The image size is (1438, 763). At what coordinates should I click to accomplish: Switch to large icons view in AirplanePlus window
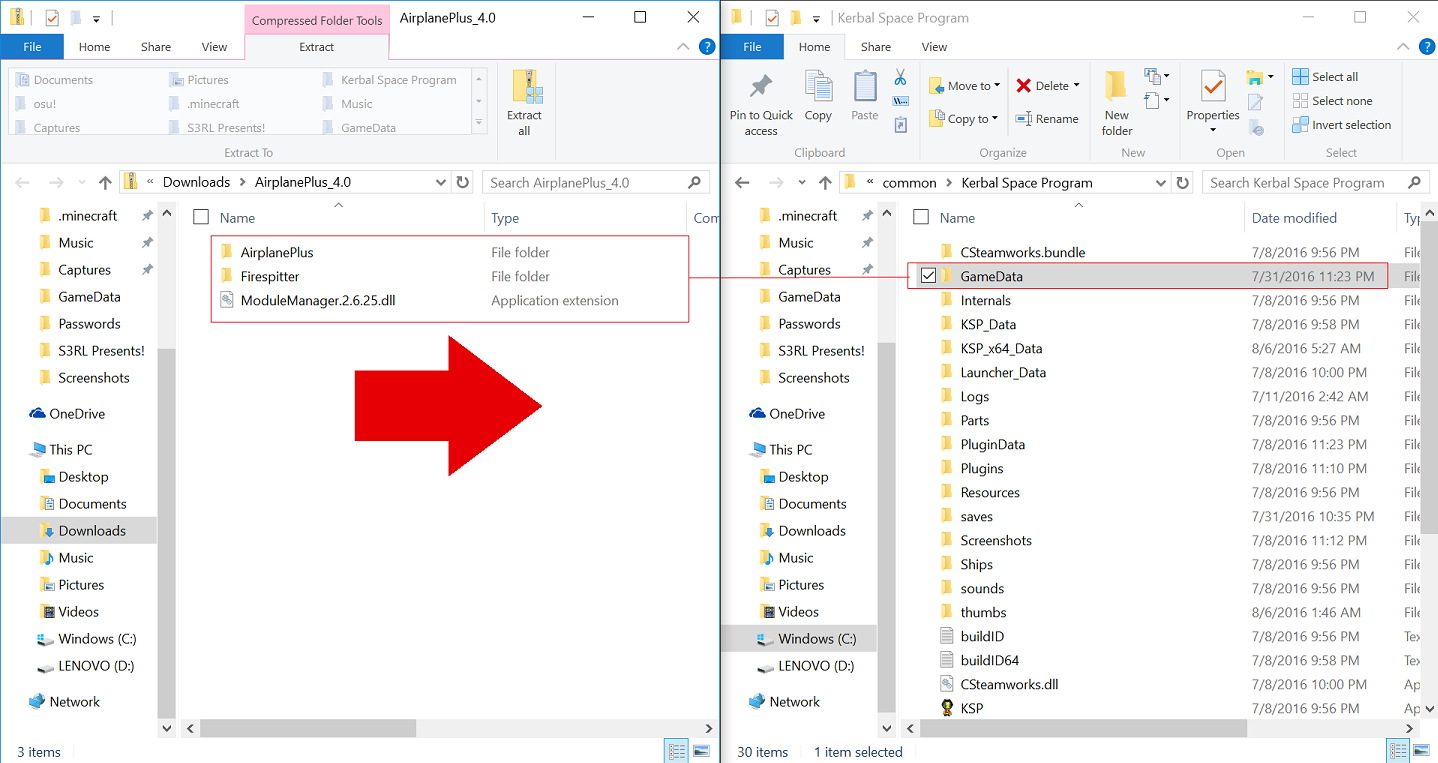tap(701, 751)
